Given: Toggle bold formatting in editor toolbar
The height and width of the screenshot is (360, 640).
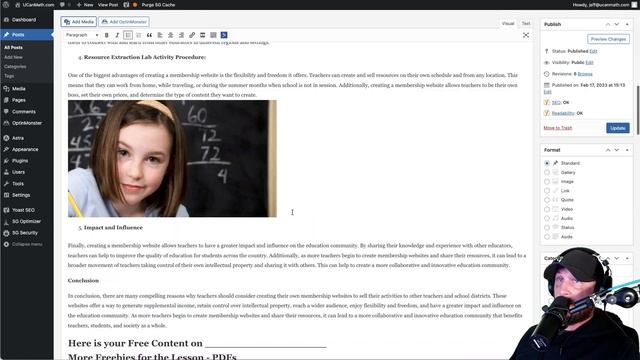Looking at the screenshot, I should [x=107, y=35].
